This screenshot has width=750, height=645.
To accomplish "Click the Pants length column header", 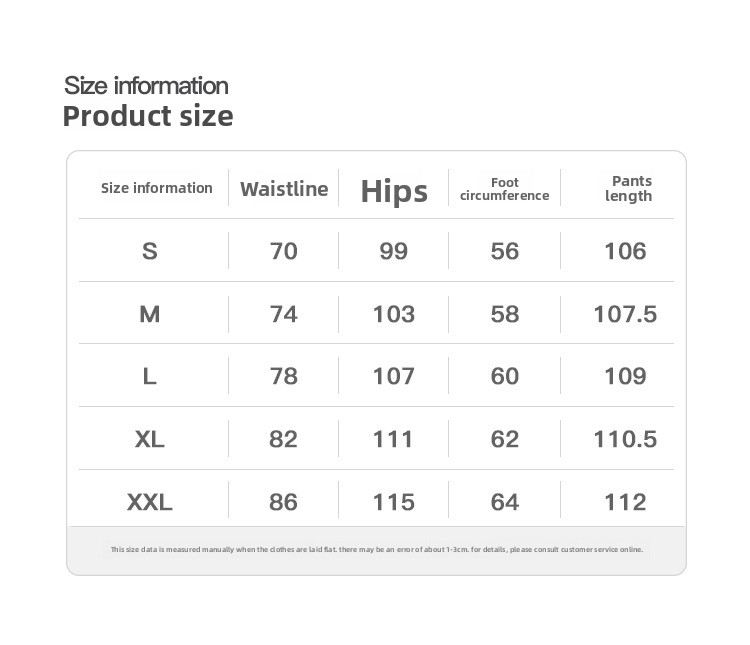I will [629, 188].
